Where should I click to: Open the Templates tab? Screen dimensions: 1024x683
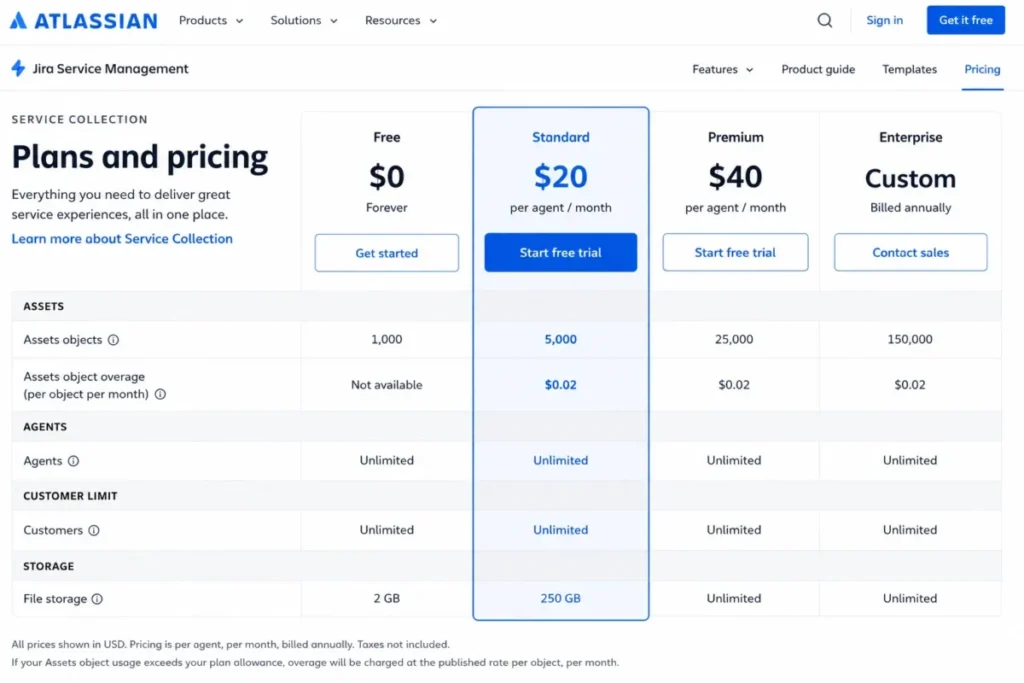coord(909,69)
